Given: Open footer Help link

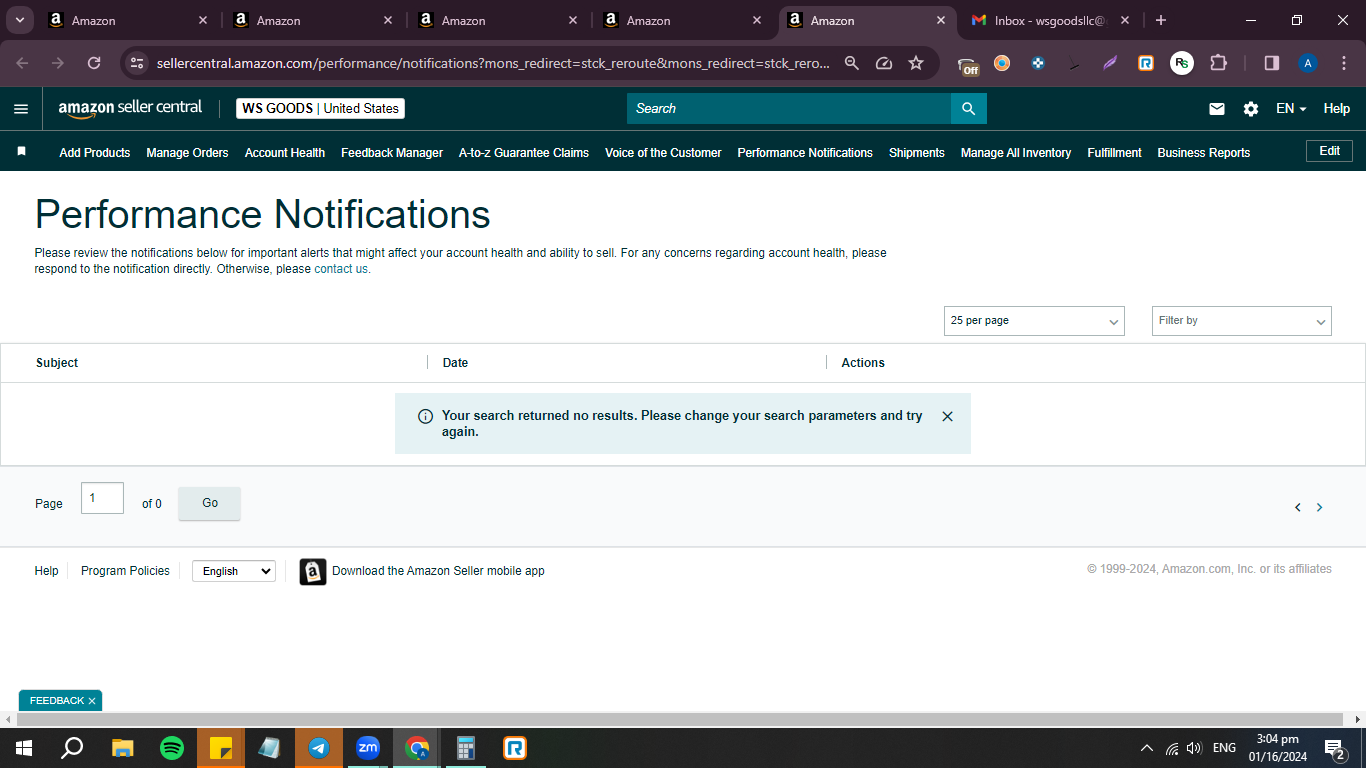Looking at the screenshot, I should 46,571.
